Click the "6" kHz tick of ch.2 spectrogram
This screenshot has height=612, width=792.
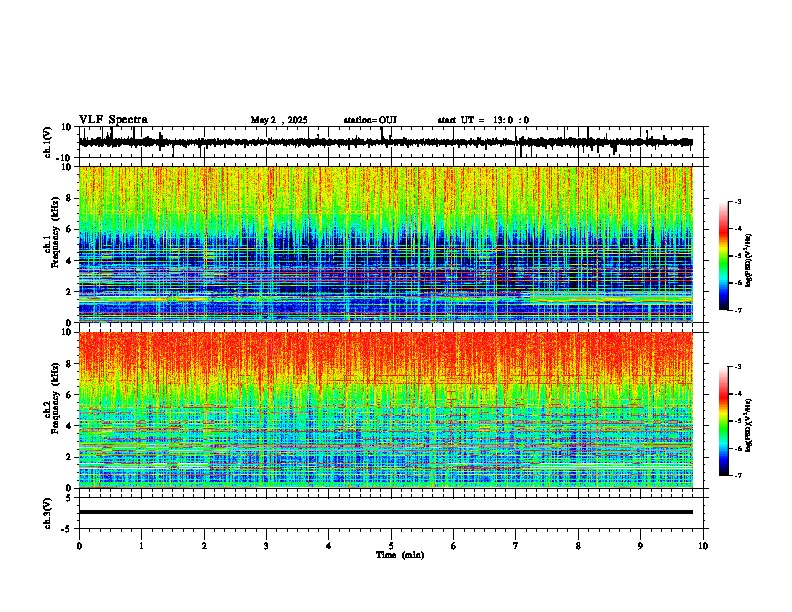69,395
